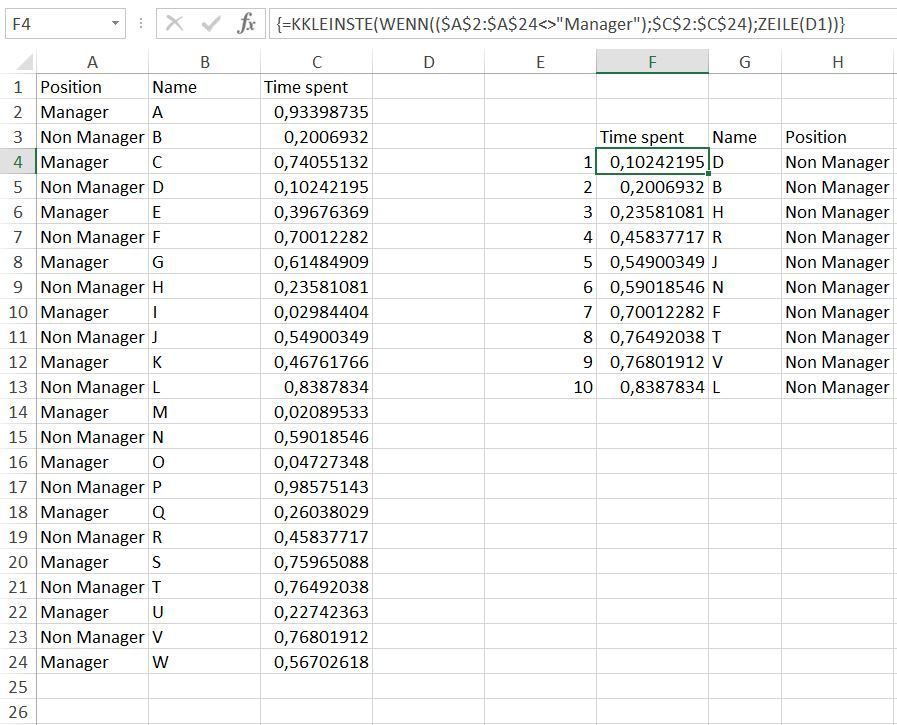Screen dimensions: 897x725
Task: Click the 'Position' header cell in column A
Action: click(x=92, y=87)
